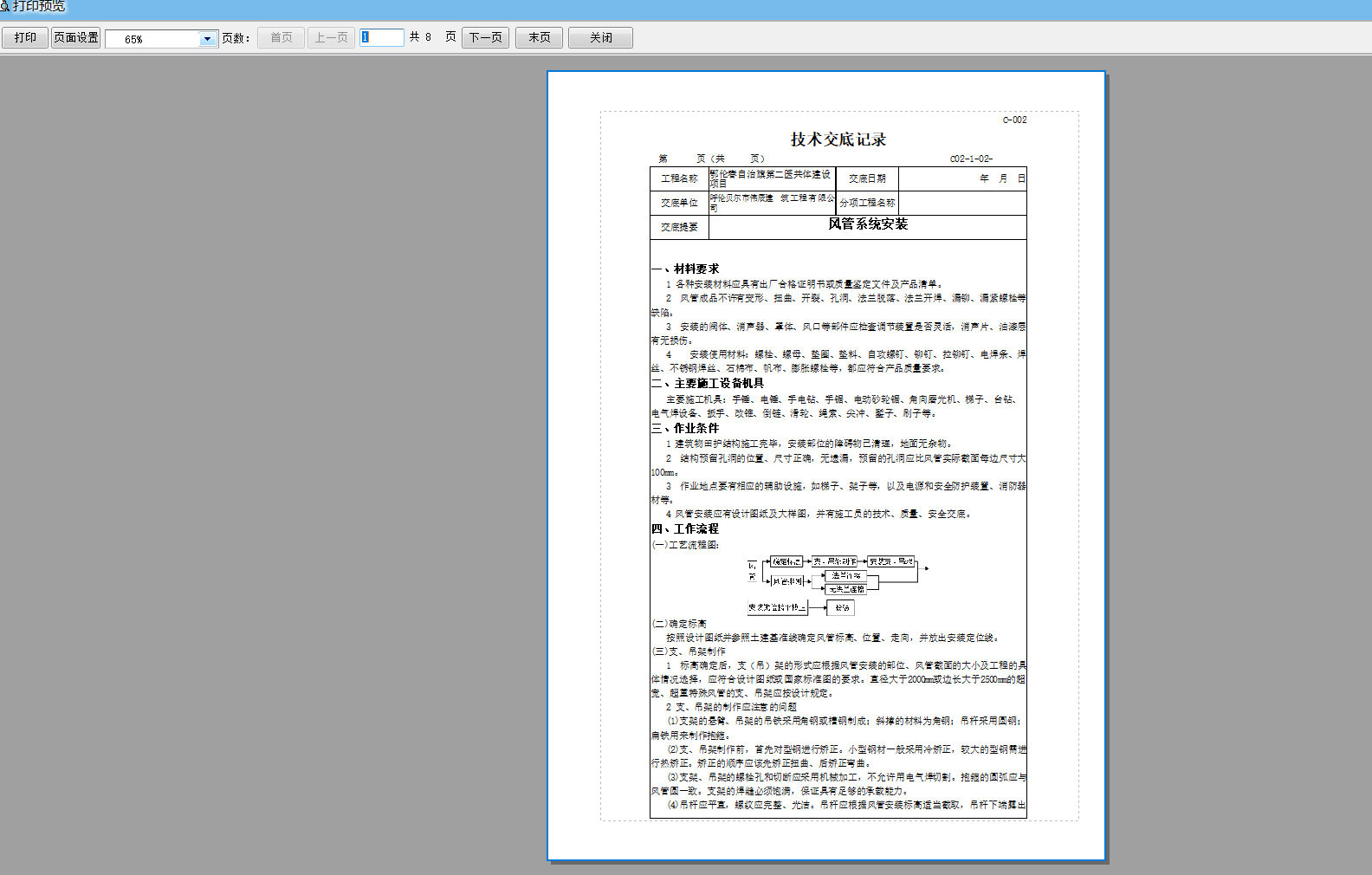Click the 交底日期 table cell
The height and width of the screenshot is (875, 1372).
coord(867,179)
